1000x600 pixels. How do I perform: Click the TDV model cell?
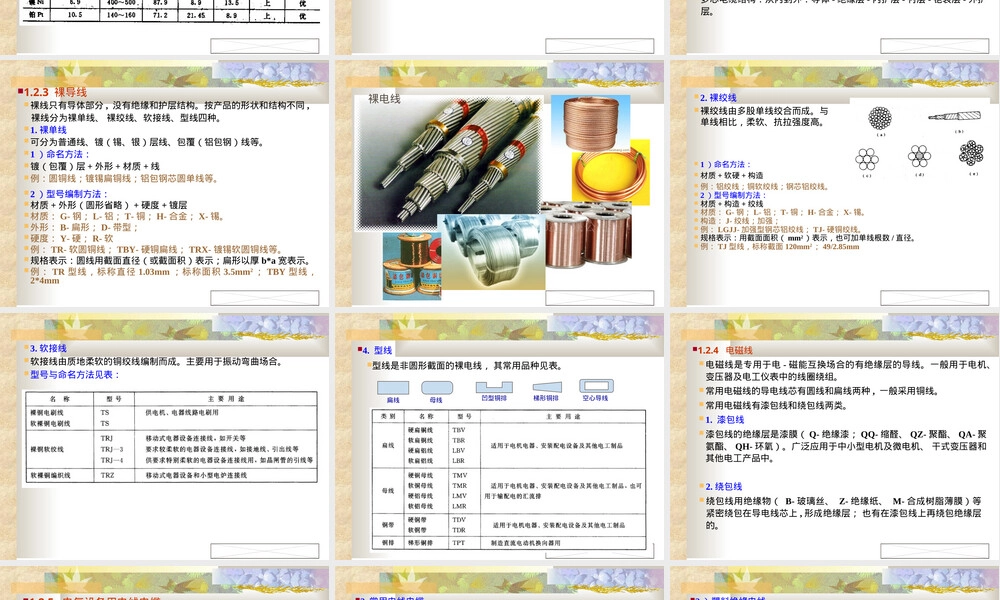pyautogui.click(x=459, y=520)
